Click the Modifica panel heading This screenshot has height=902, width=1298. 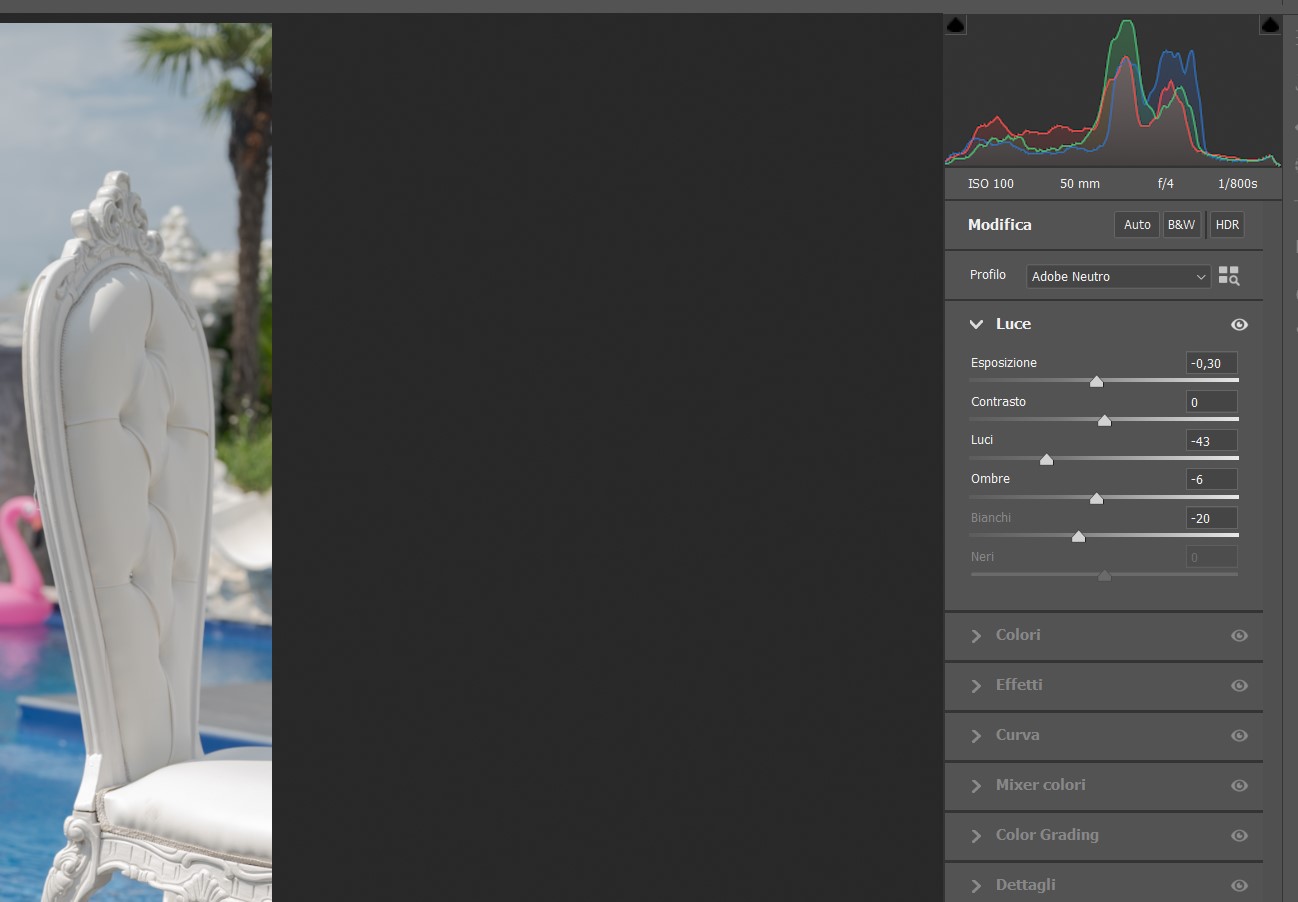tap(999, 225)
